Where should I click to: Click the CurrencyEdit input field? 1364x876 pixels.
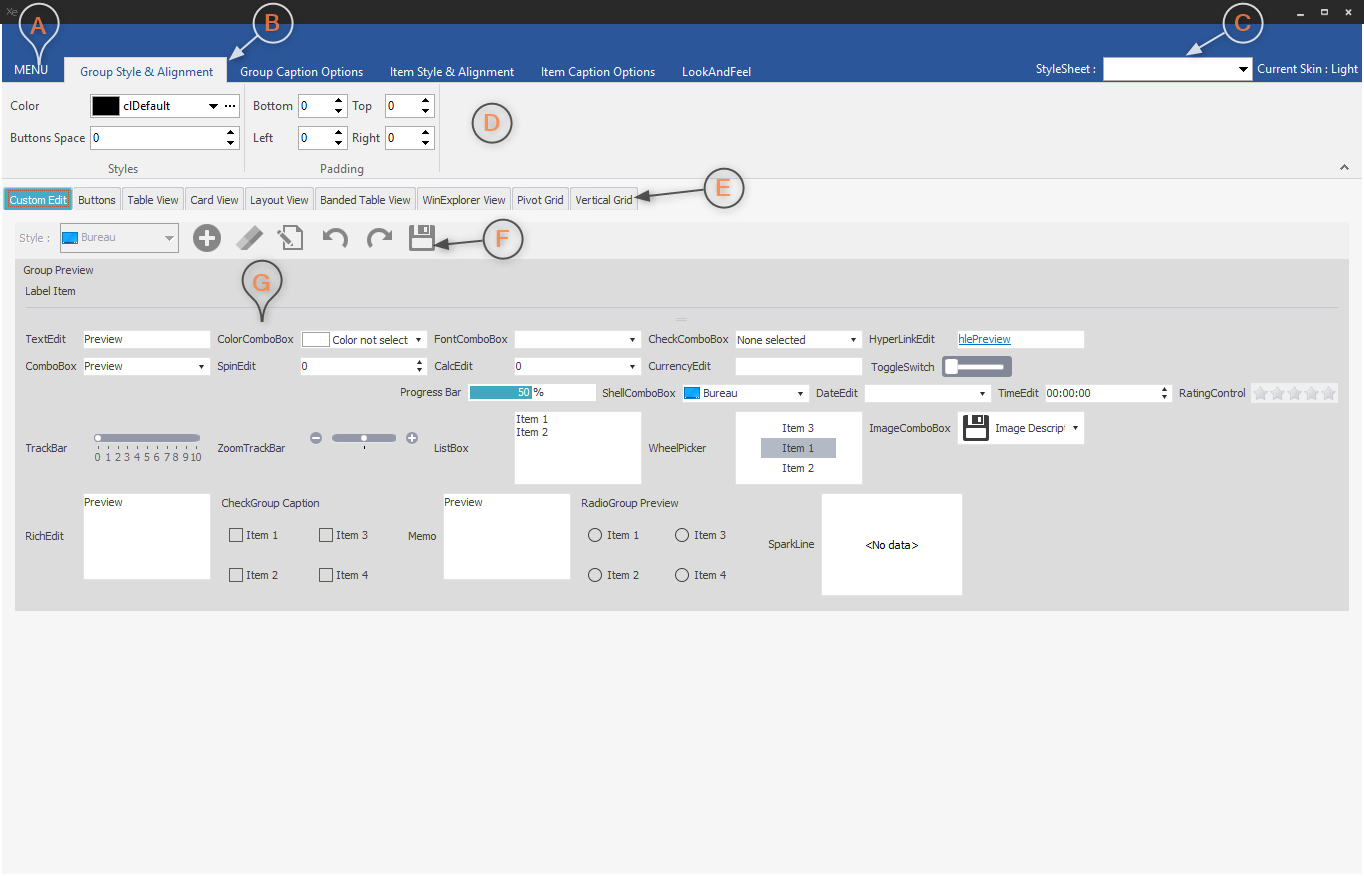[798, 367]
